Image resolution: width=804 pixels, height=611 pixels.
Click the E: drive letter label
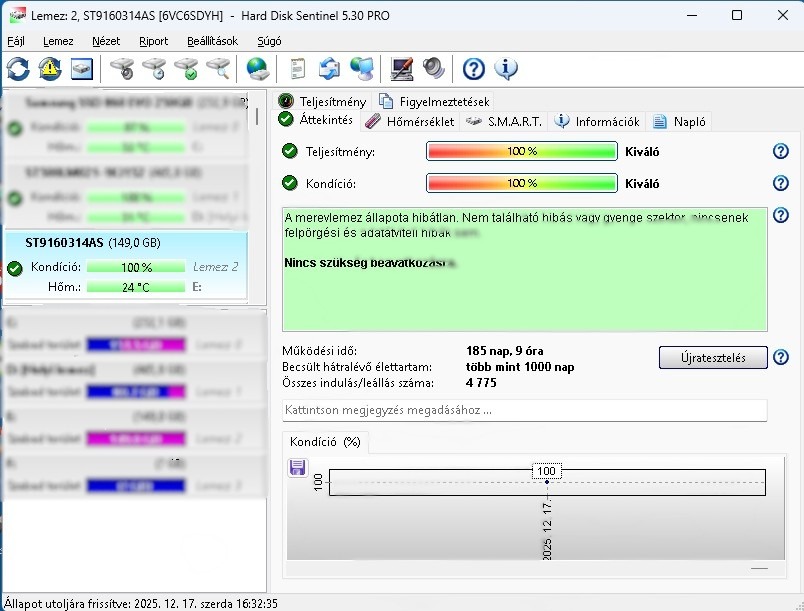(x=197, y=287)
